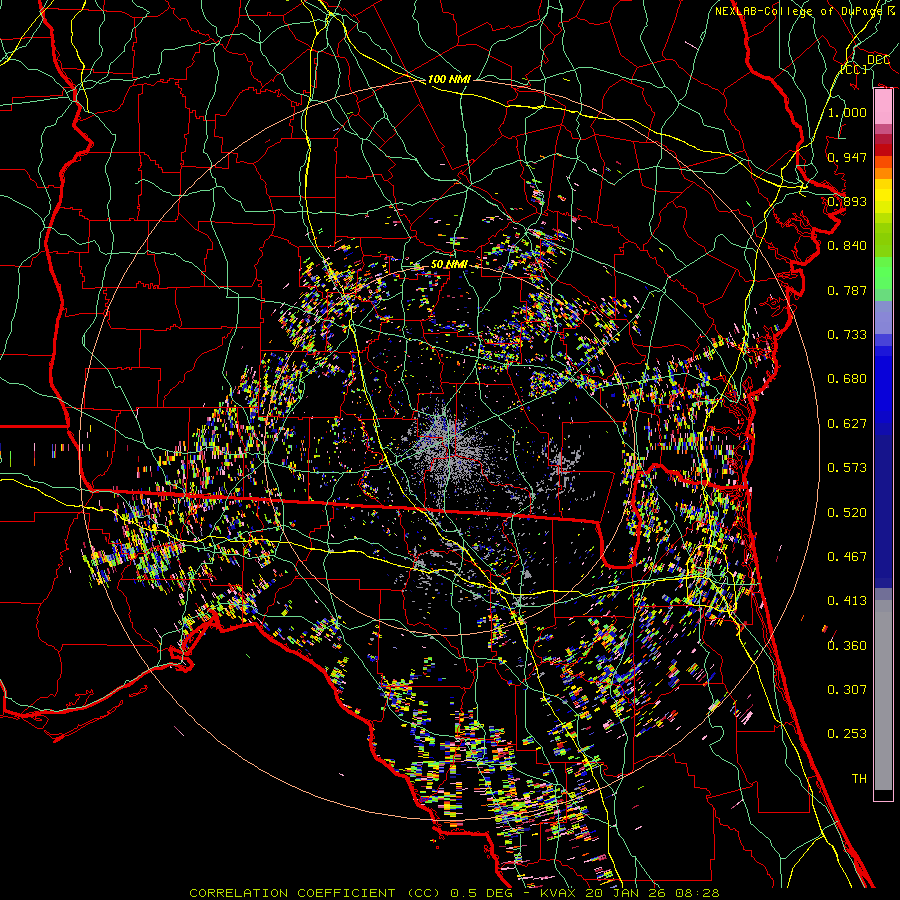Click the (CC) units label above color bar
The width and height of the screenshot is (900, 900).
[853, 70]
